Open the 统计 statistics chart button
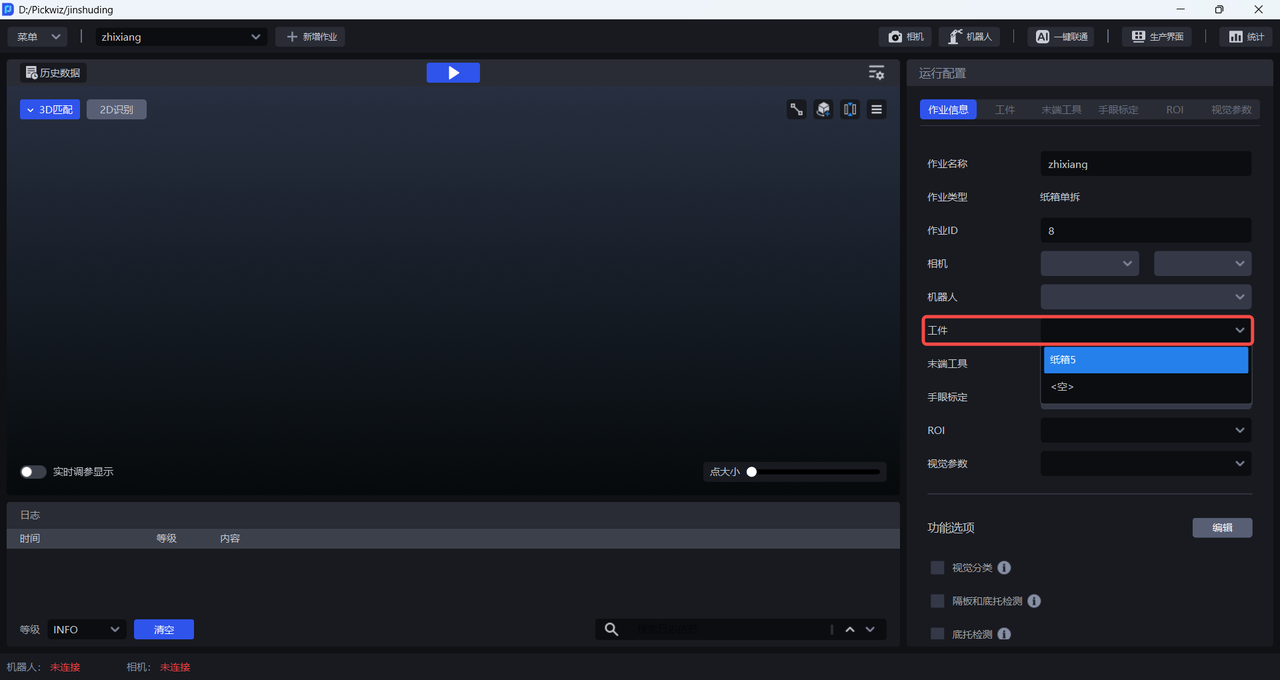The image size is (1280, 680). pyautogui.click(x=1245, y=37)
